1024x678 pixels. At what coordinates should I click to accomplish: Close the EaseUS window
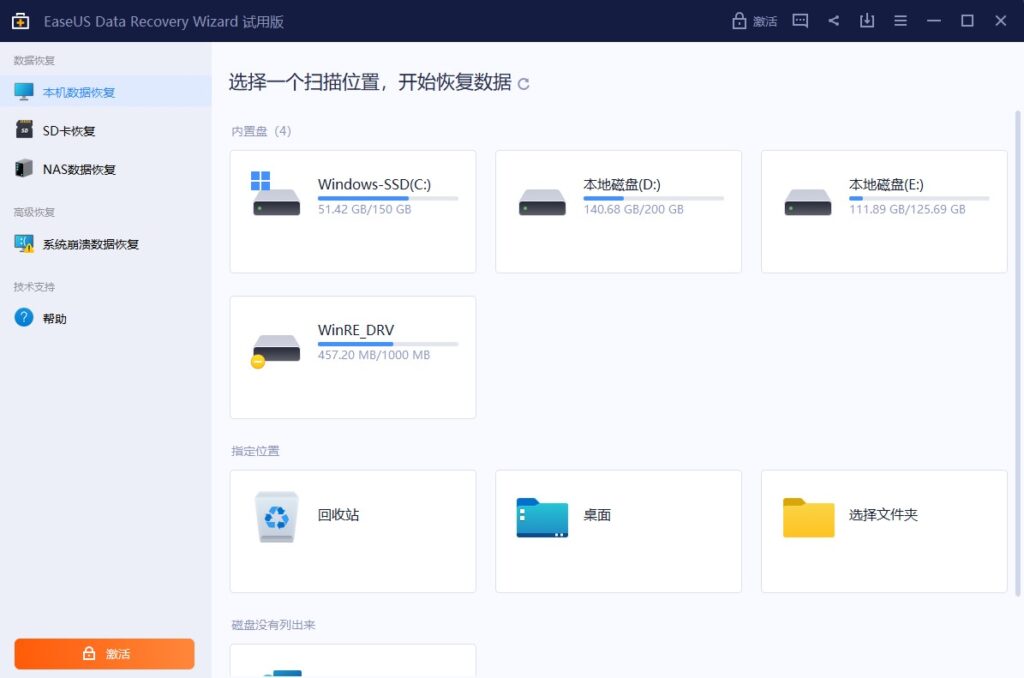tap(1000, 21)
